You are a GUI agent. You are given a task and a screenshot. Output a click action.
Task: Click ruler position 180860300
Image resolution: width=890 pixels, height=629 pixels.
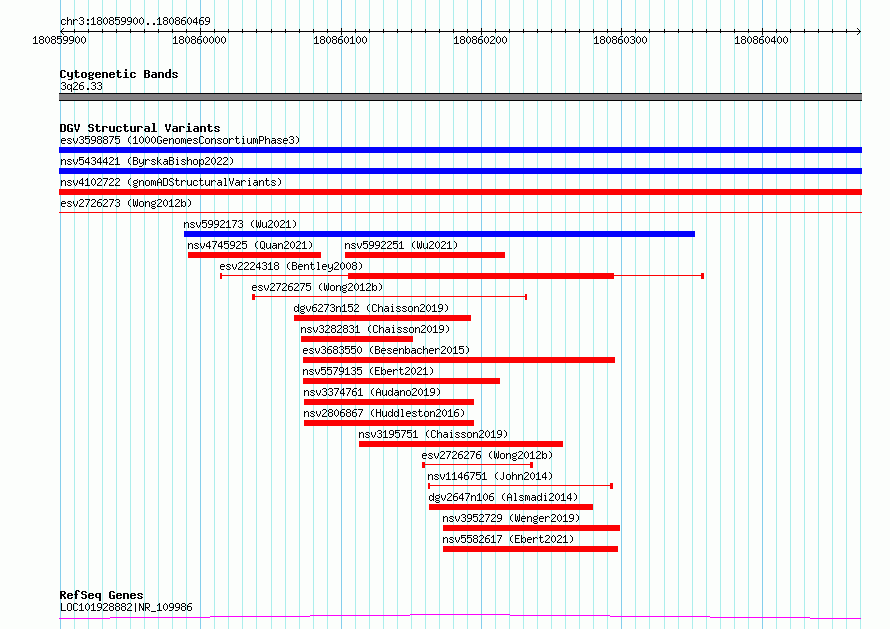(620, 40)
